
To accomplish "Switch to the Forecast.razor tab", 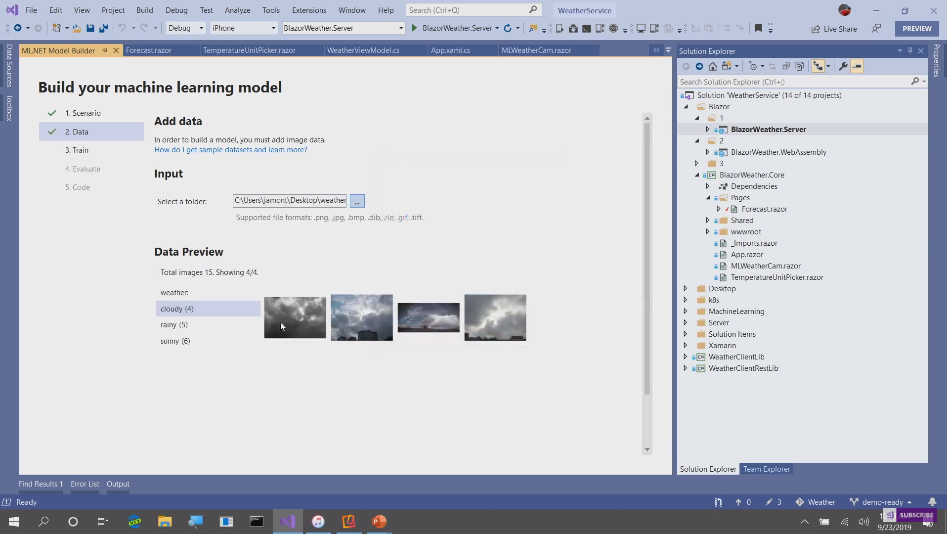I will pyautogui.click(x=147, y=50).
